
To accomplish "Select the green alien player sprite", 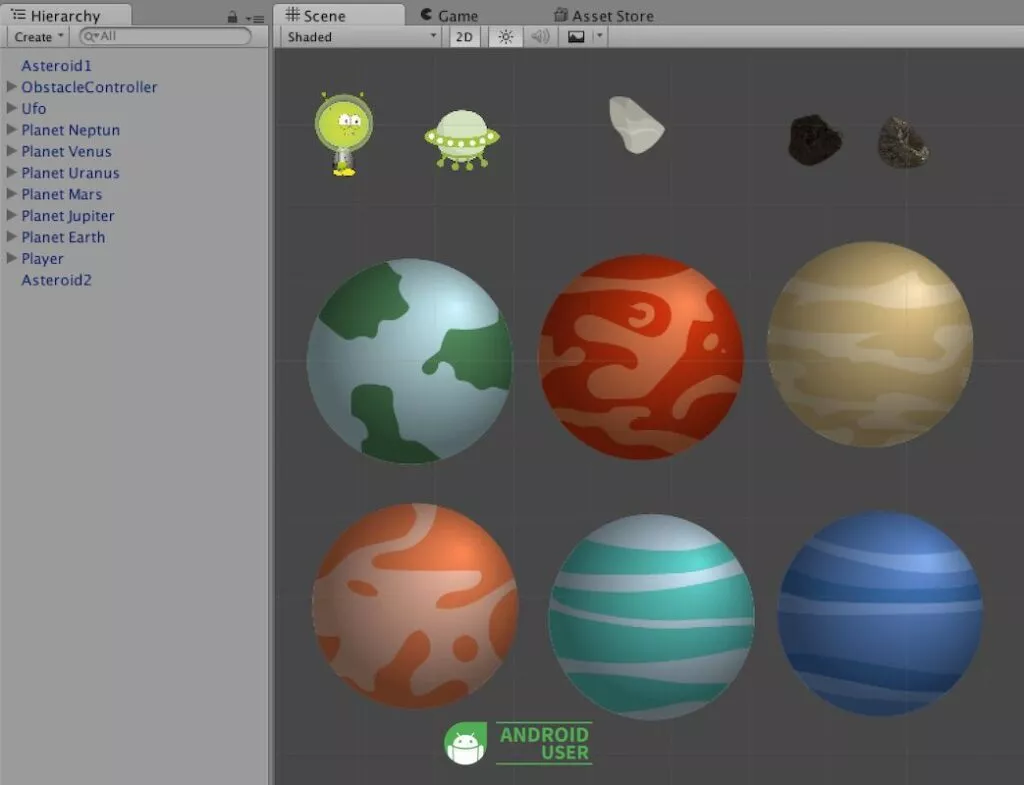I will [x=344, y=134].
